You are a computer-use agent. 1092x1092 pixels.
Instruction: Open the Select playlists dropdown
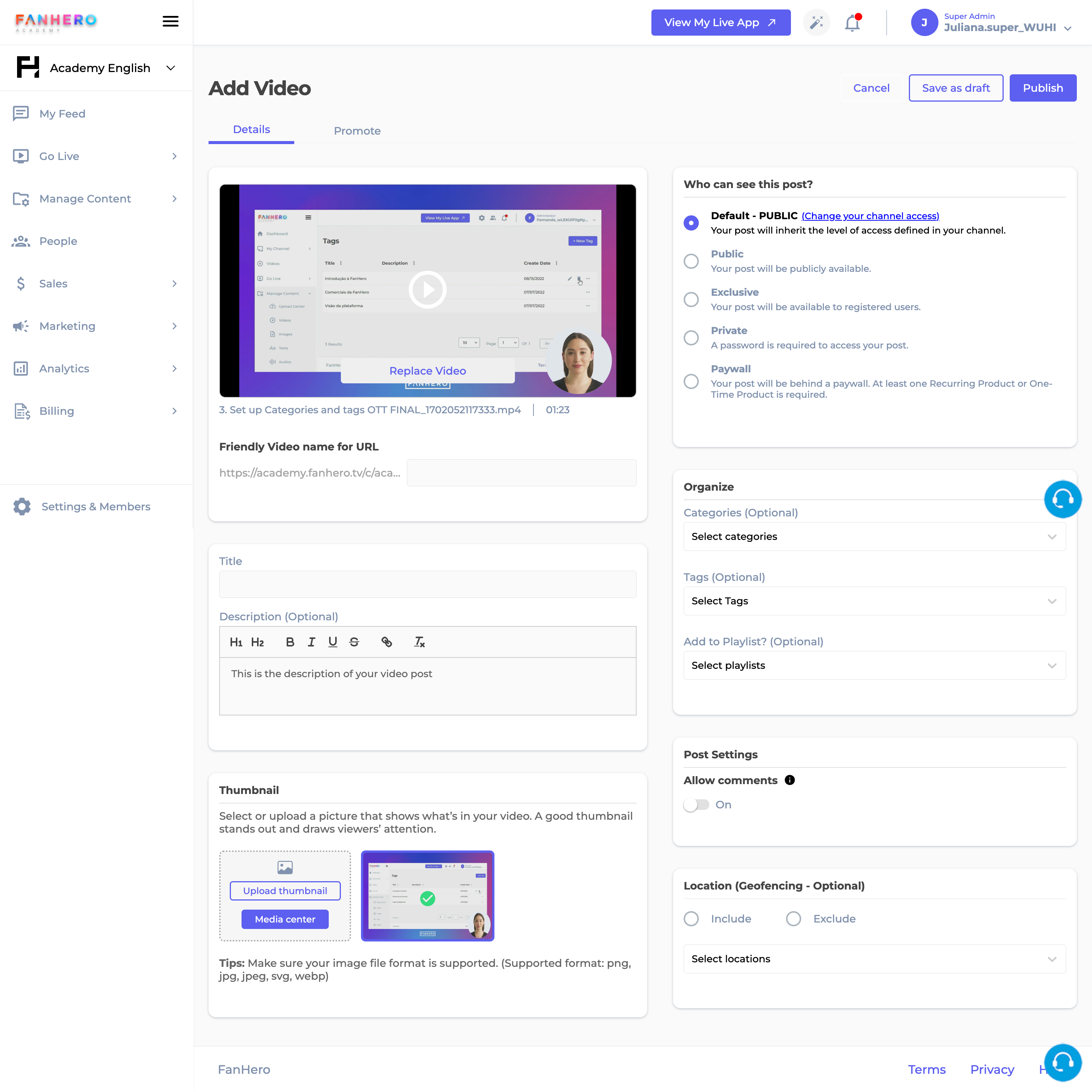point(874,665)
